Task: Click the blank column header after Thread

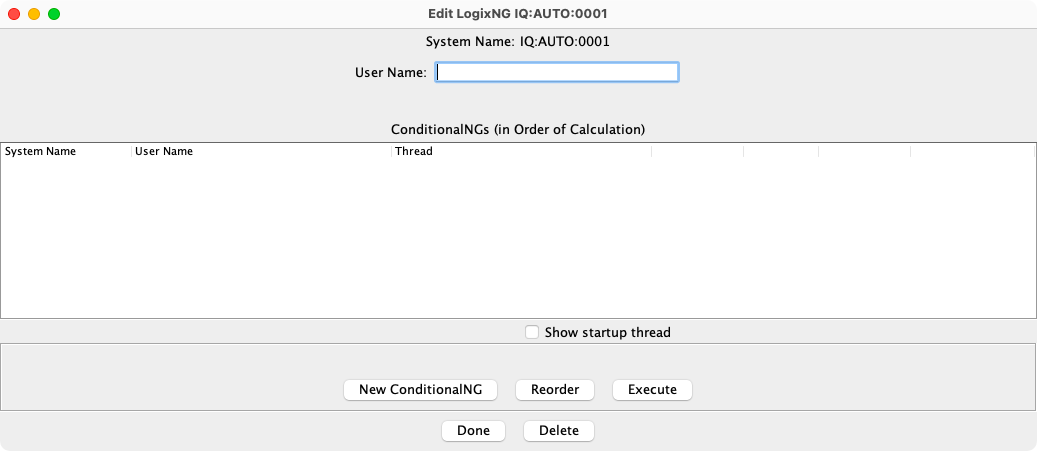Action: pos(697,151)
